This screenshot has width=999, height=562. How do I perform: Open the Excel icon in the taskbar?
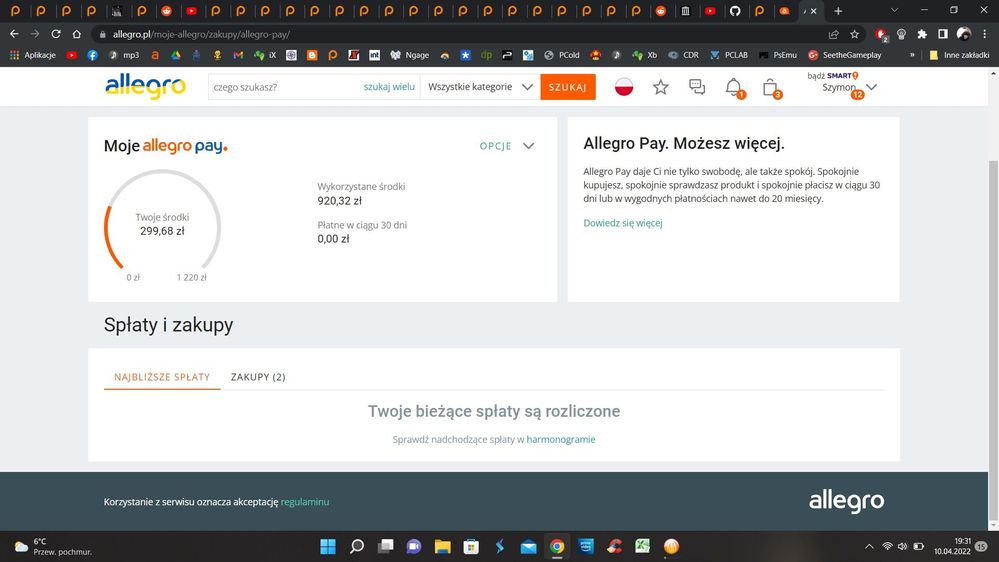(x=642, y=546)
